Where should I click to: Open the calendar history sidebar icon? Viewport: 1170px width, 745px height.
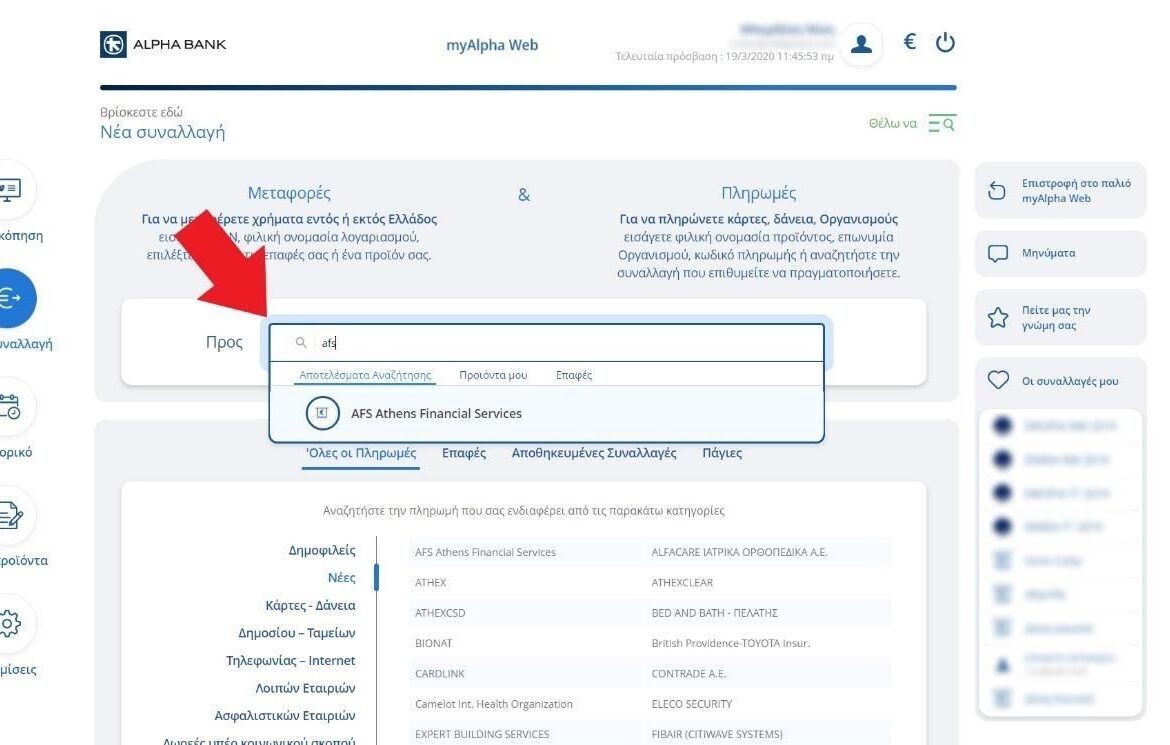(11, 407)
